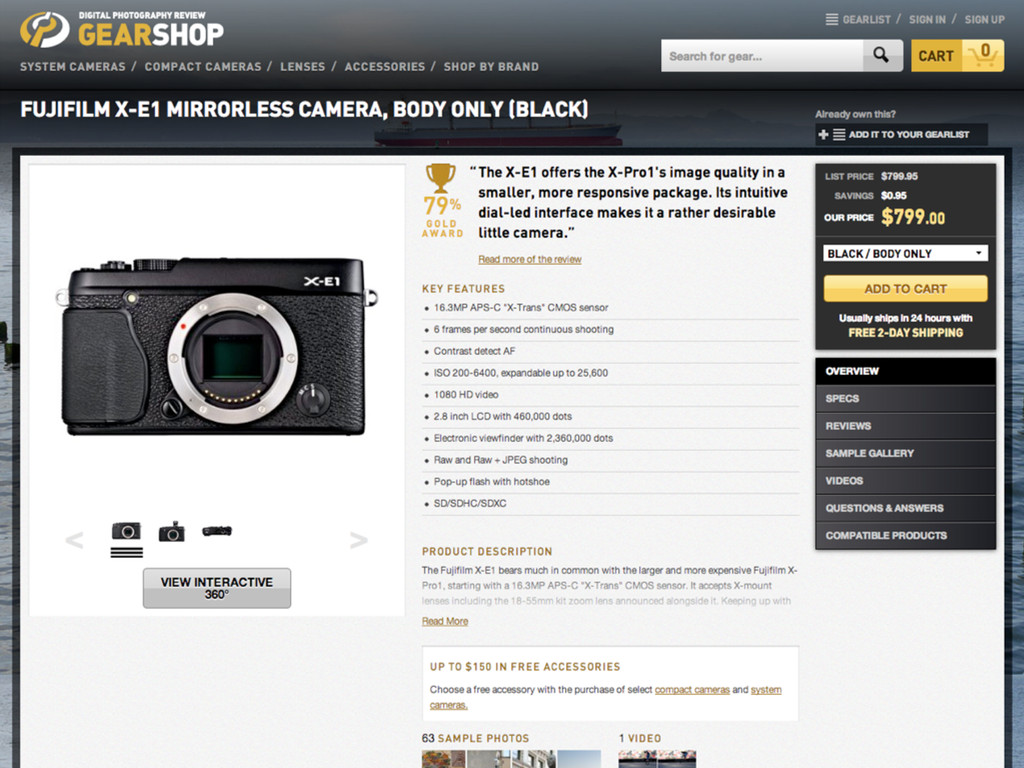The height and width of the screenshot is (768, 1024).
Task: Follow the compact cameras link
Action: (x=692, y=690)
